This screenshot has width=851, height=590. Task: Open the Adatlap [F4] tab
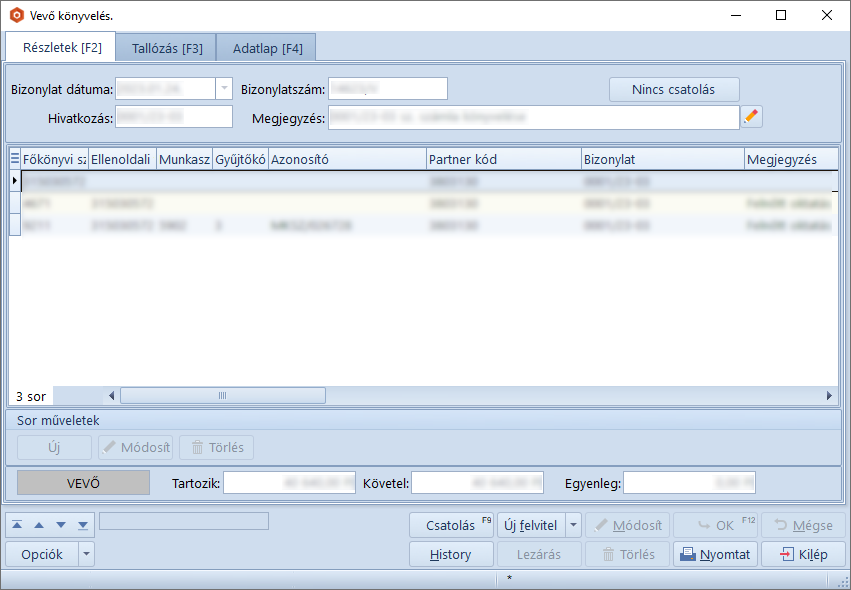click(x=267, y=48)
